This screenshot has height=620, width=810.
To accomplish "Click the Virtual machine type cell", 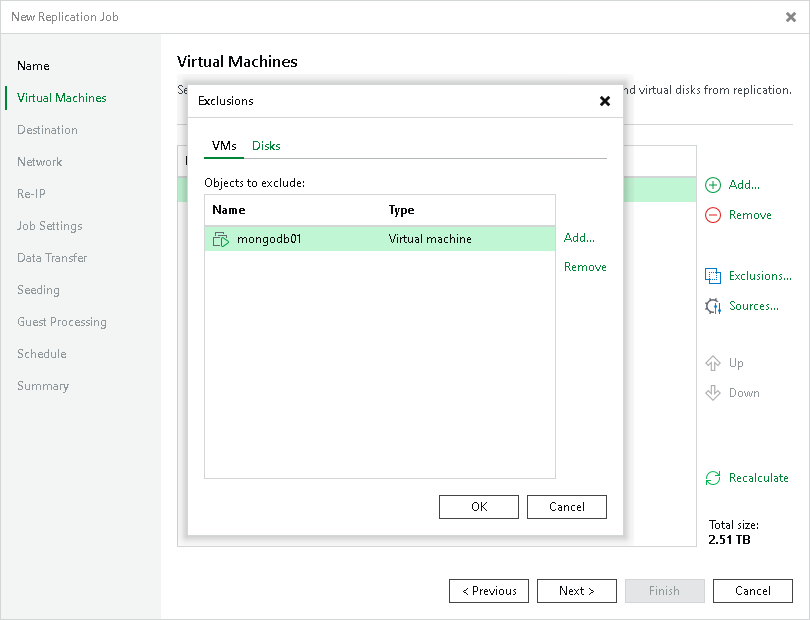I will (x=430, y=239).
